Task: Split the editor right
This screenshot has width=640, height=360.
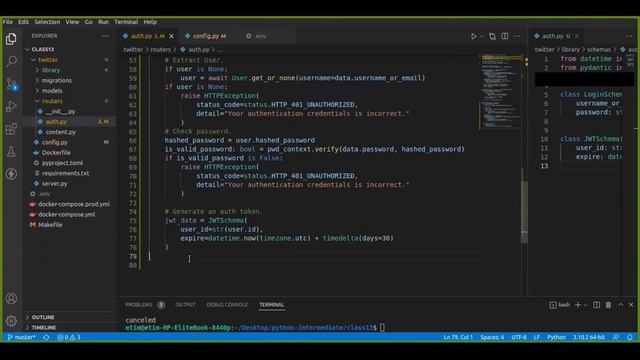Action: (505, 36)
